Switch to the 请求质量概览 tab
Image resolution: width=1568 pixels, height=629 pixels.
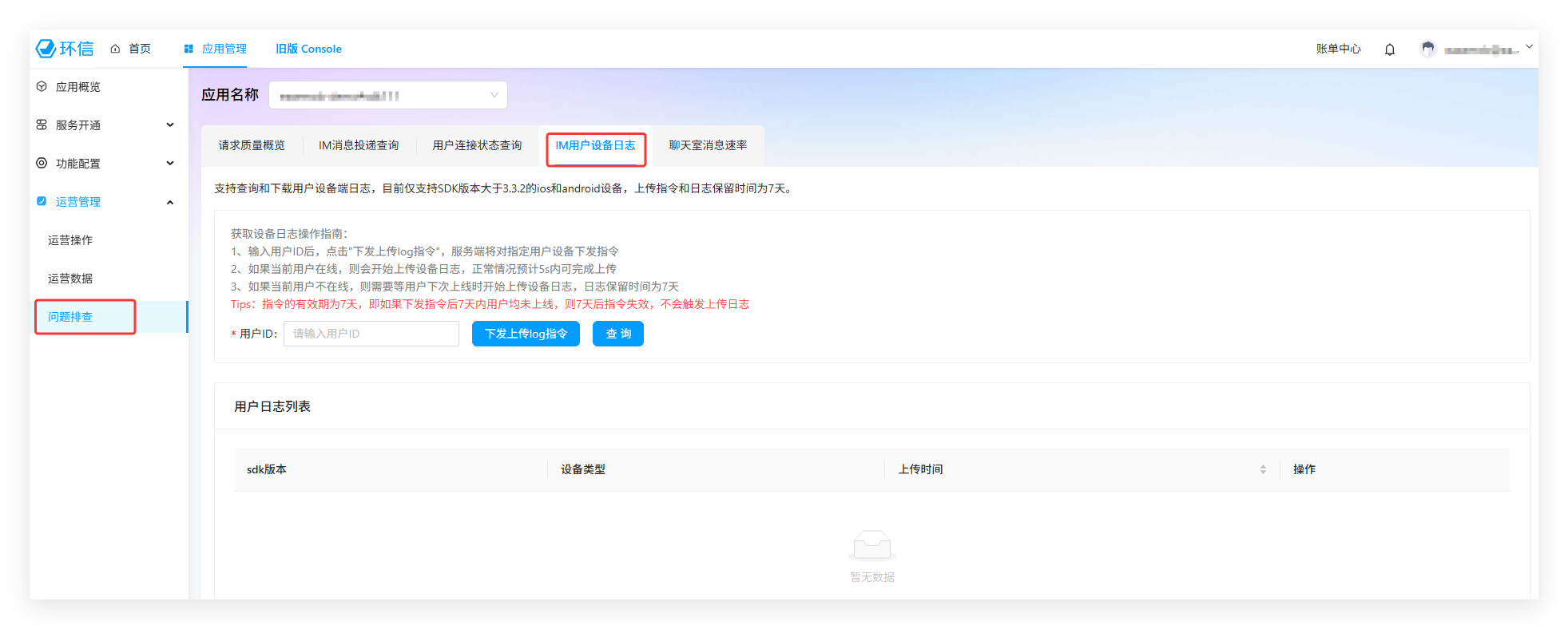(252, 145)
